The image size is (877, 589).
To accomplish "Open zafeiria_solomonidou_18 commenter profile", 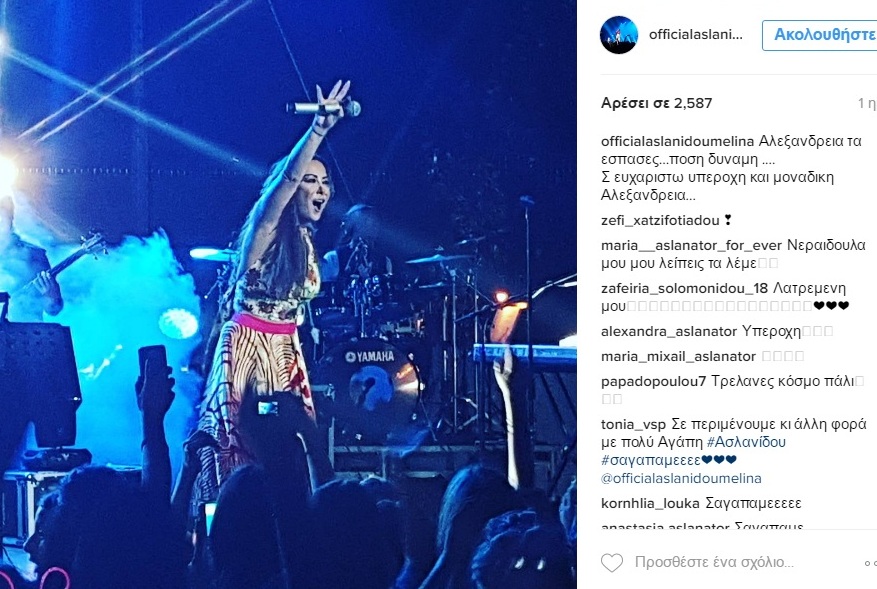I will (684, 288).
